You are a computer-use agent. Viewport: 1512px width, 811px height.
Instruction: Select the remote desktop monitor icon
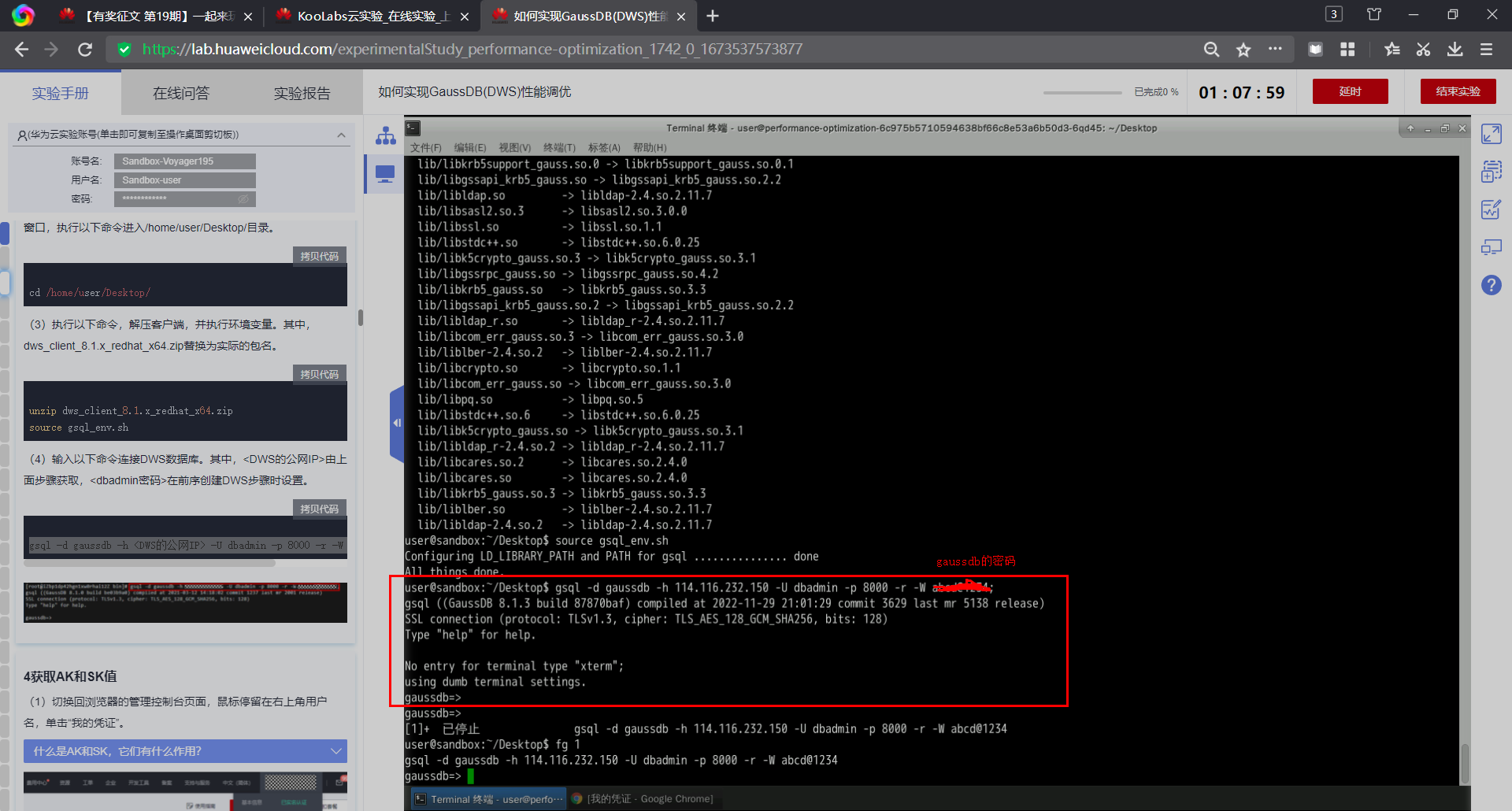click(x=385, y=173)
